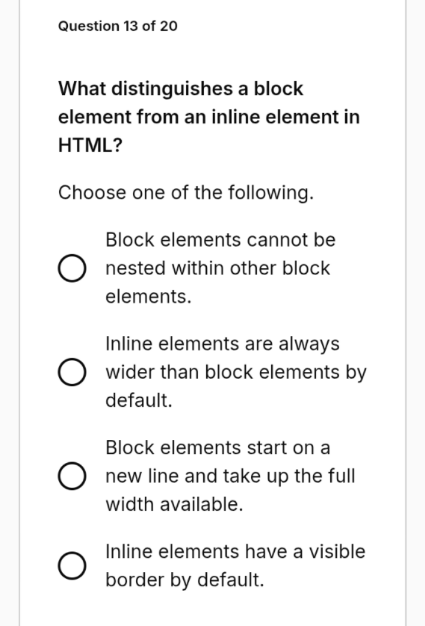425x626 pixels.
Task: Click the 'default.' line of the second answer
Action: tap(139, 400)
